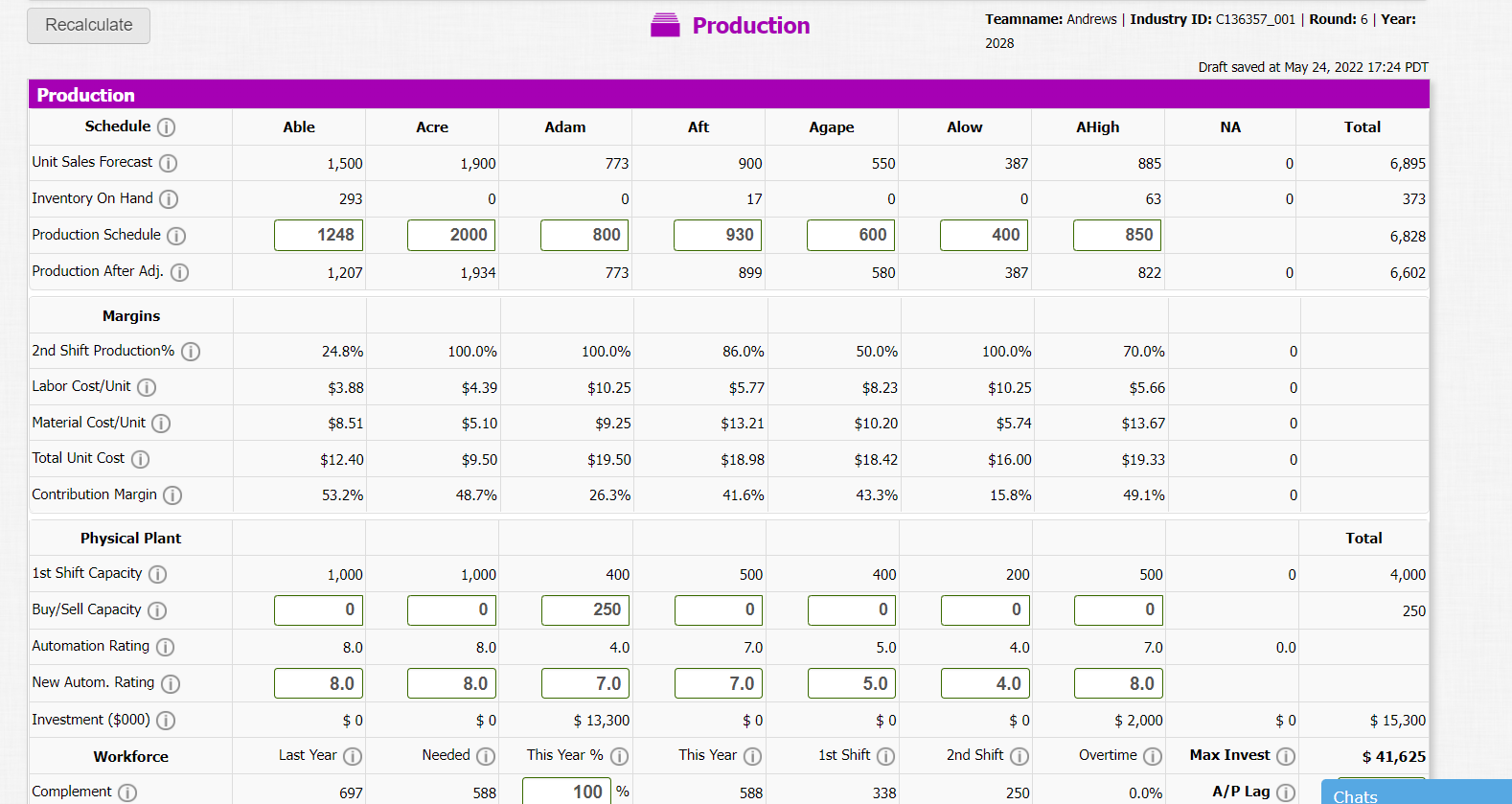The image size is (1512, 804).
Task: Click Max Invest value $ 41,625
Action: 1394,757
